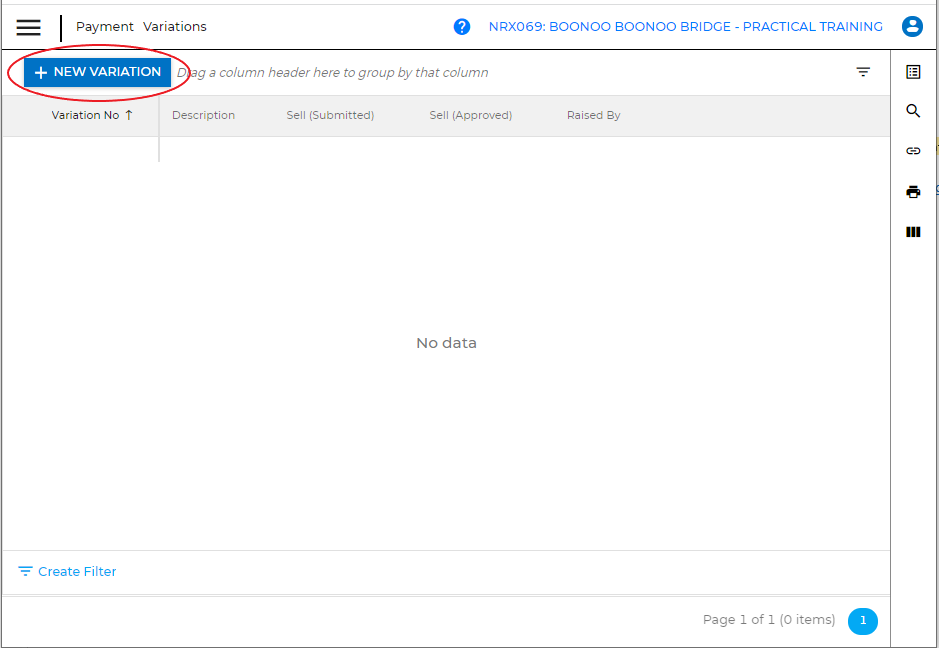Click the Description column header
The width and height of the screenshot is (939, 648).
(203, 115)
